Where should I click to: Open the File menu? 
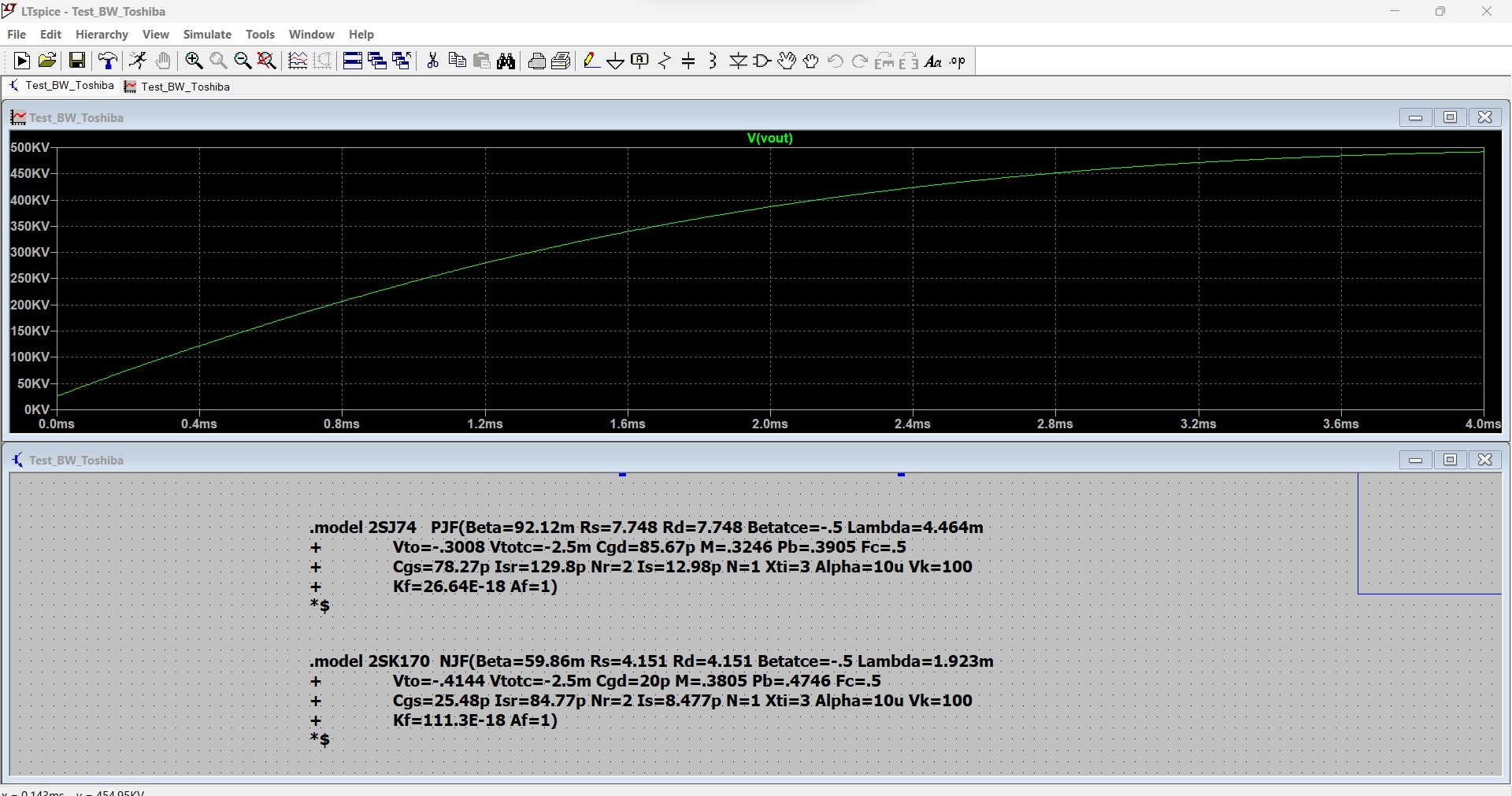(17, 35)
